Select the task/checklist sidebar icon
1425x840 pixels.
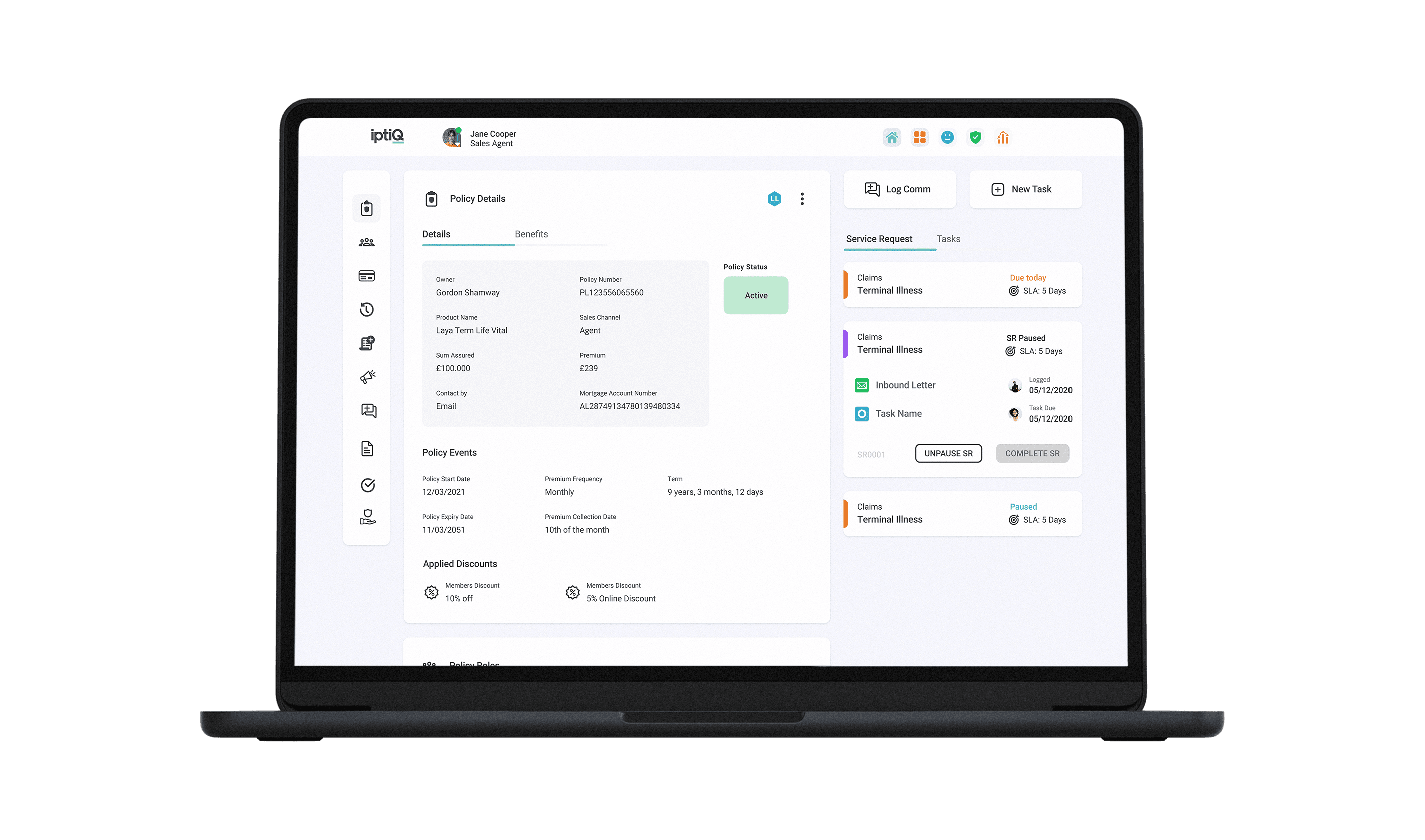[367, 483]
